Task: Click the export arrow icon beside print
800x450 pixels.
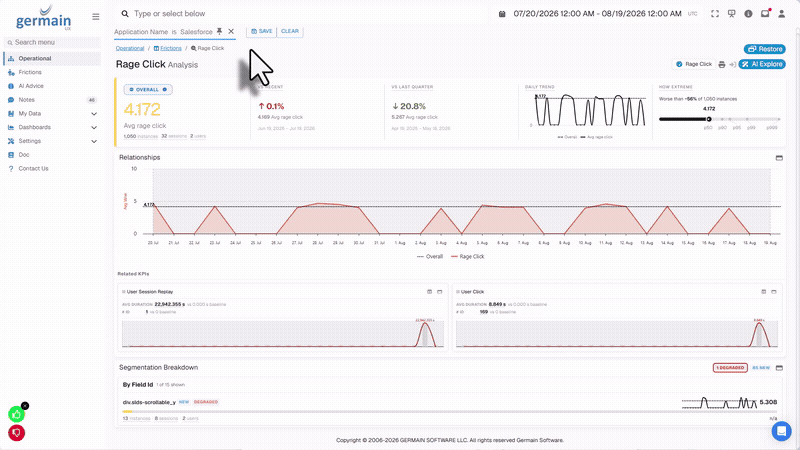Action: (x=732, y=64)
